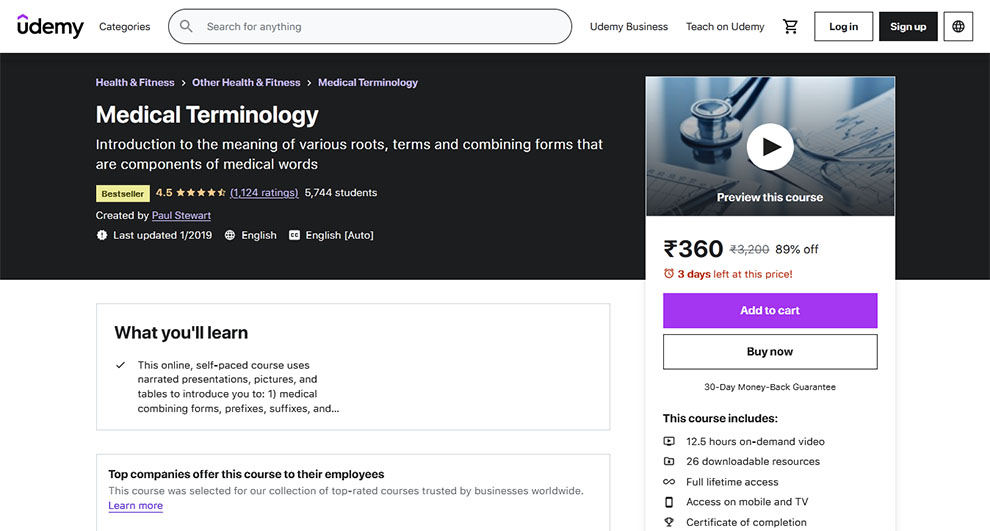
Task: Open the 1,124 ratings link
Action: point(264,193)
